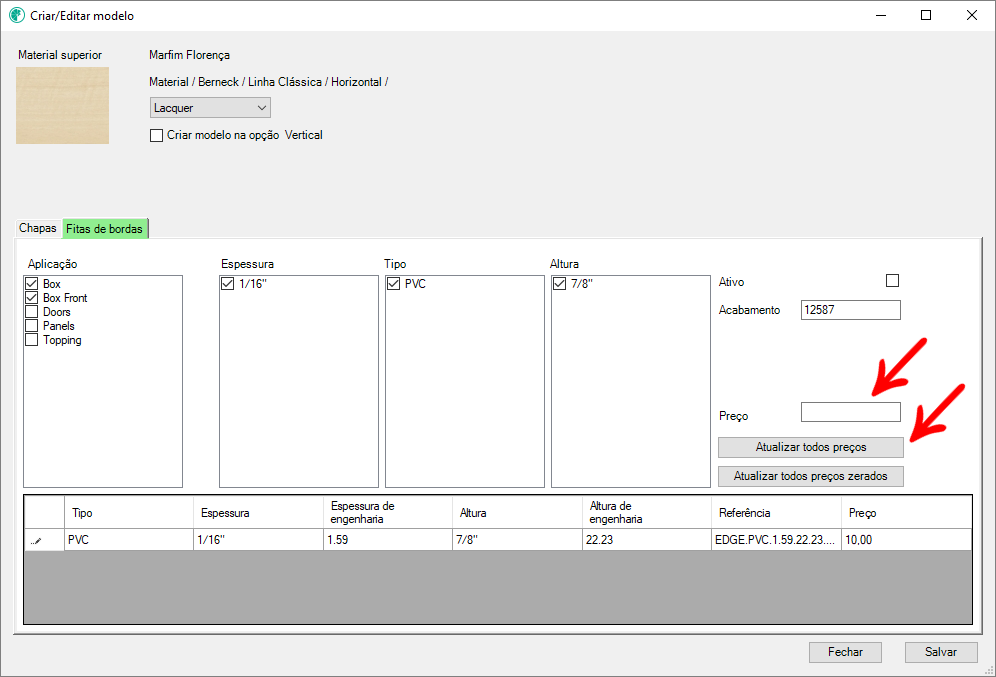Screen dimensions: 996x677
Task: Open the Lacquer dropdown
Action: pyautogui.click(x=210, y=108)
